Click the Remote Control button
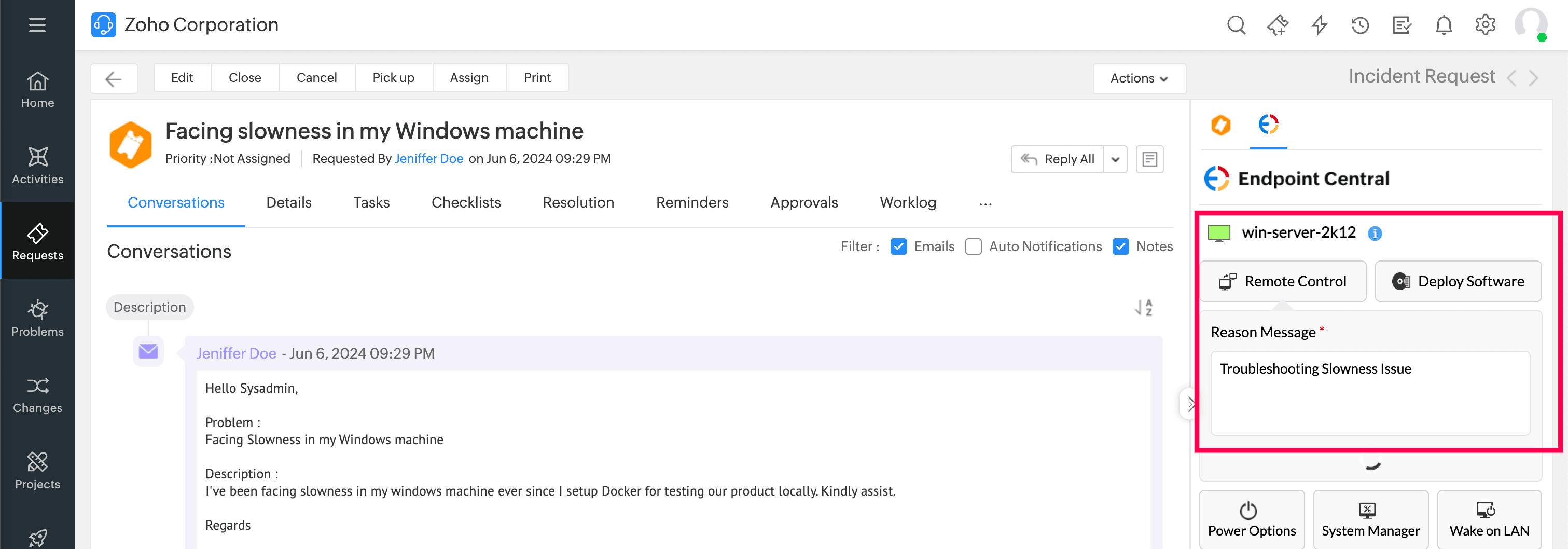The height and width of the screenshot is (549, 1568). coord(1283,281)
